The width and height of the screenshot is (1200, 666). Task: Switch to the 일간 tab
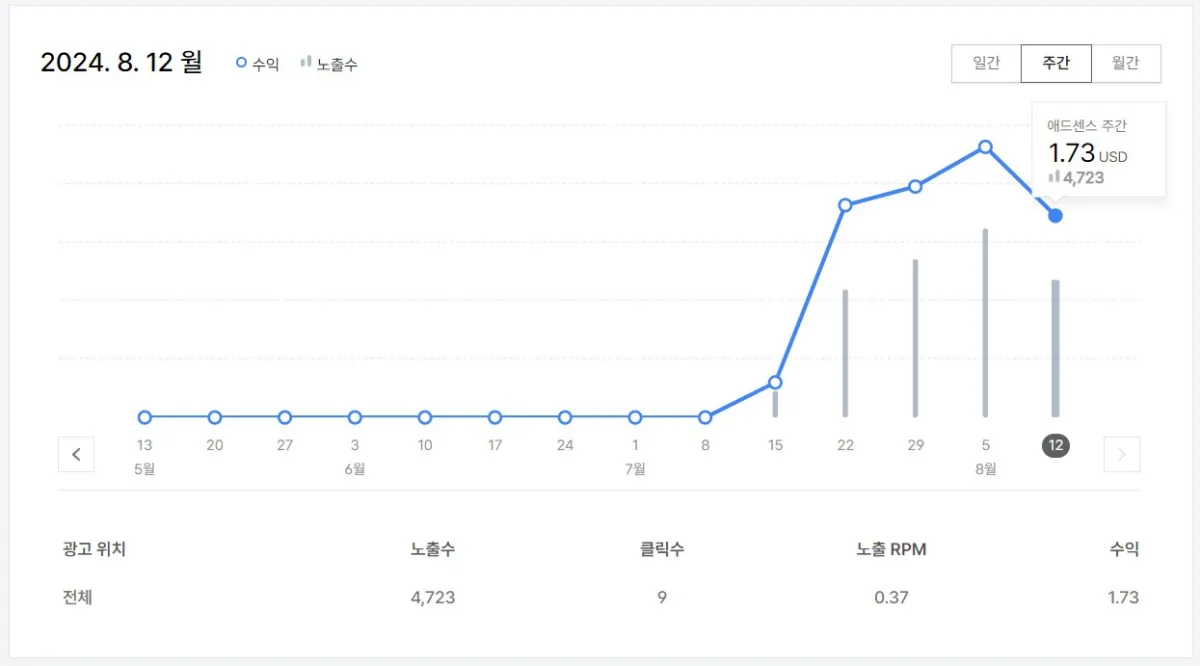coord(986,62)
